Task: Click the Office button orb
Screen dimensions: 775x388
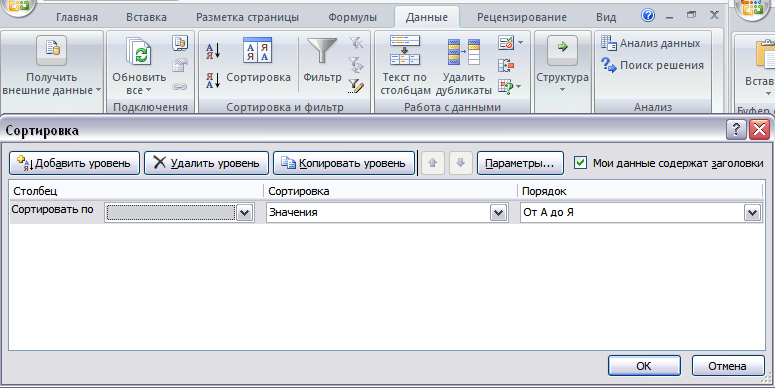Action: 19,6
